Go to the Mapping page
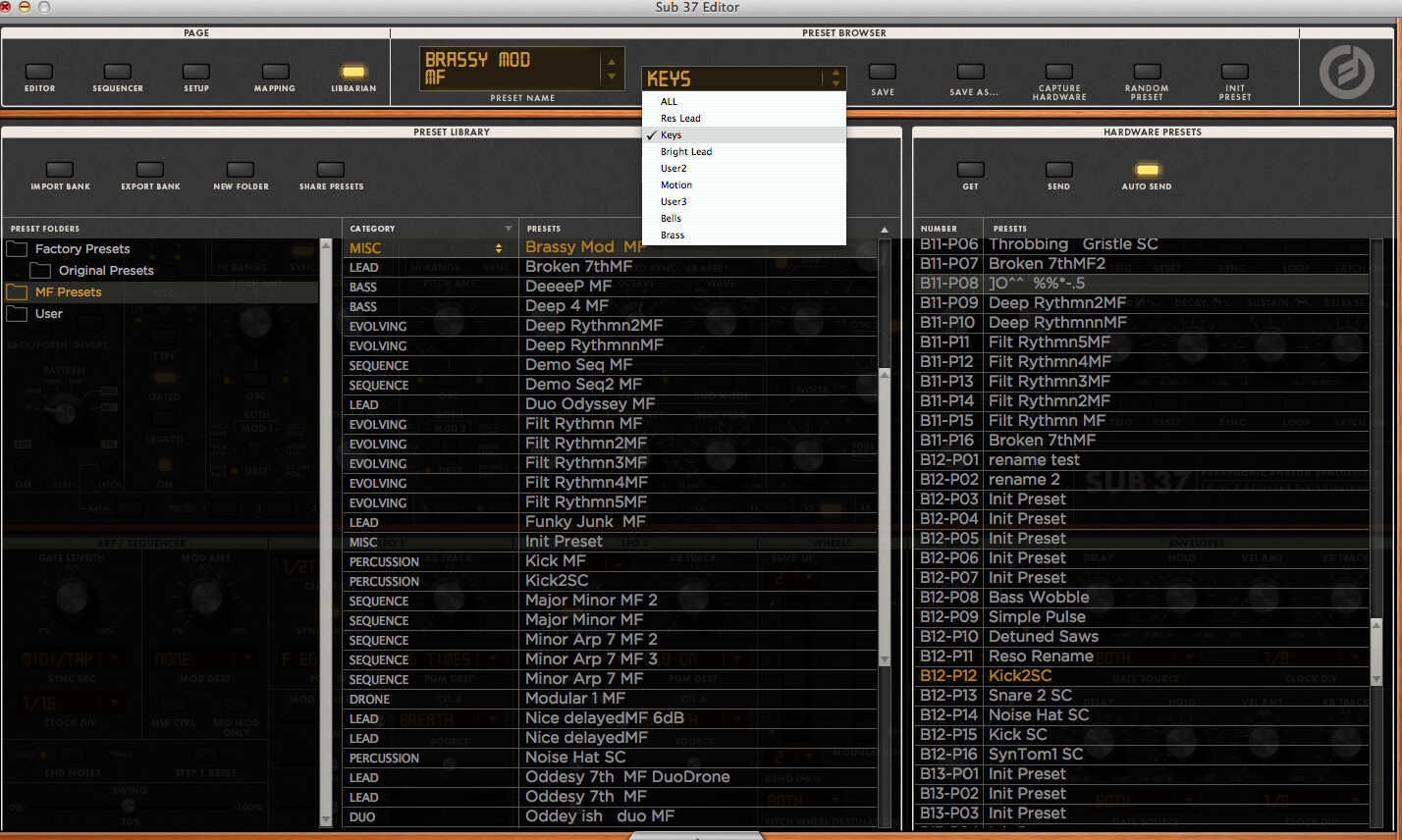Image resolution: width=1402 pixels, height=840 pixels. click(275, 72)
